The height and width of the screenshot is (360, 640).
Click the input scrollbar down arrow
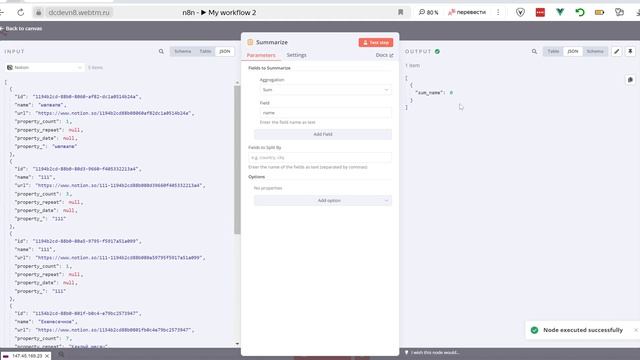tap(237, 344)
